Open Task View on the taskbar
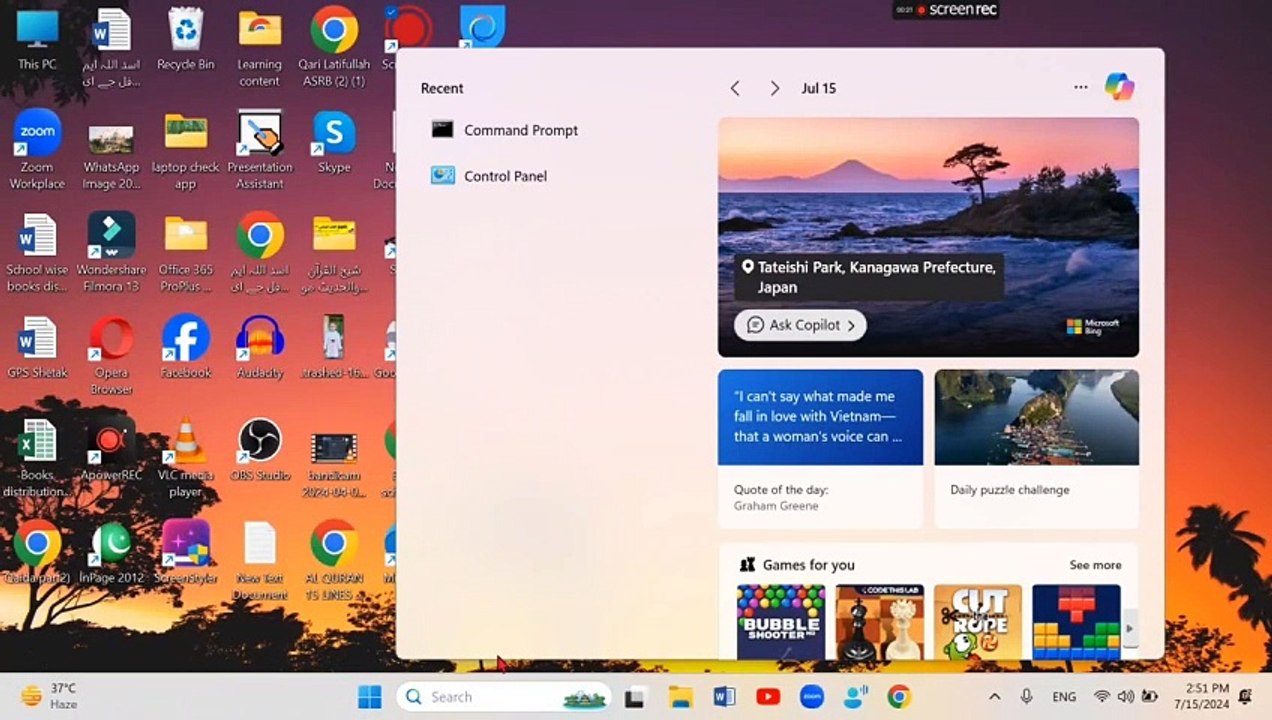 click(634, 697)
